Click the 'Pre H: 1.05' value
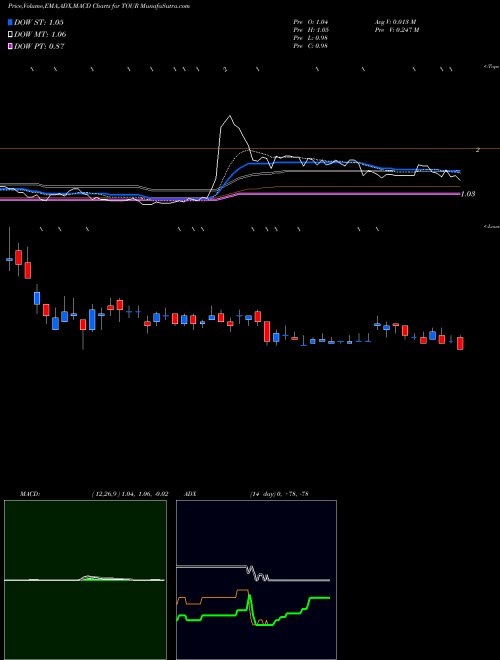 pos(311,30)
